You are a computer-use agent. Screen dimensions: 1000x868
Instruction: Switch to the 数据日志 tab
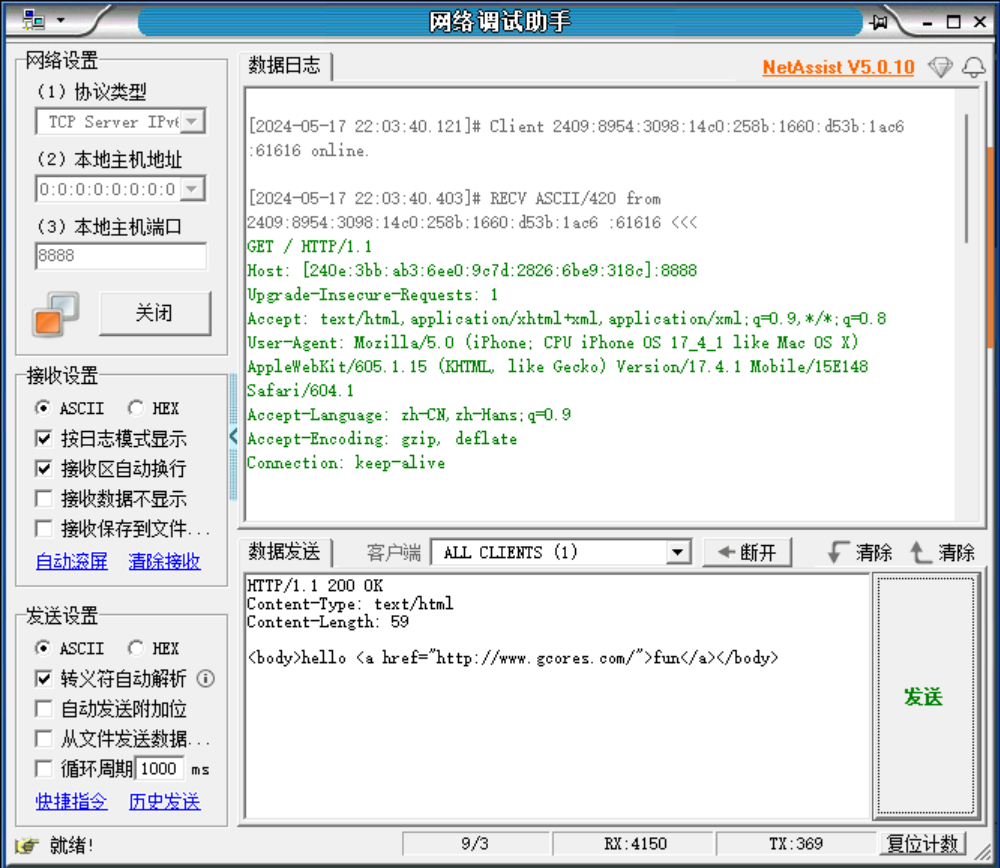pos(285,66)
